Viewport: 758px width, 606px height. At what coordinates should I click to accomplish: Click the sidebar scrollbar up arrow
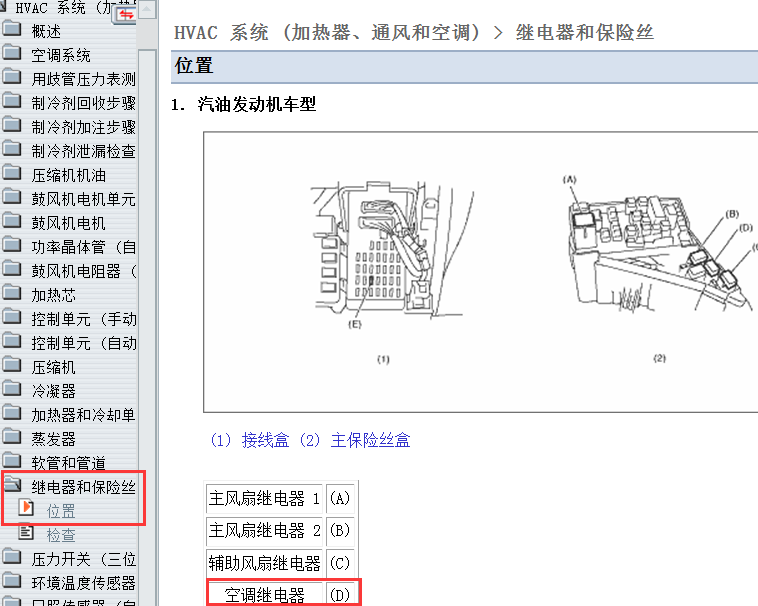point(147,9)
